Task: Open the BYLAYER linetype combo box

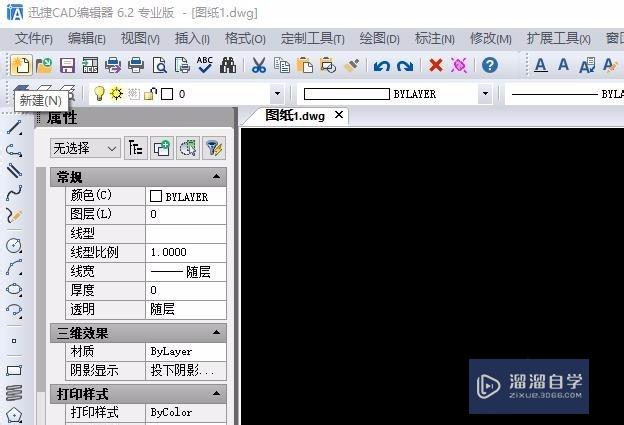Action: pyautogui.click(x=564, y=94)
